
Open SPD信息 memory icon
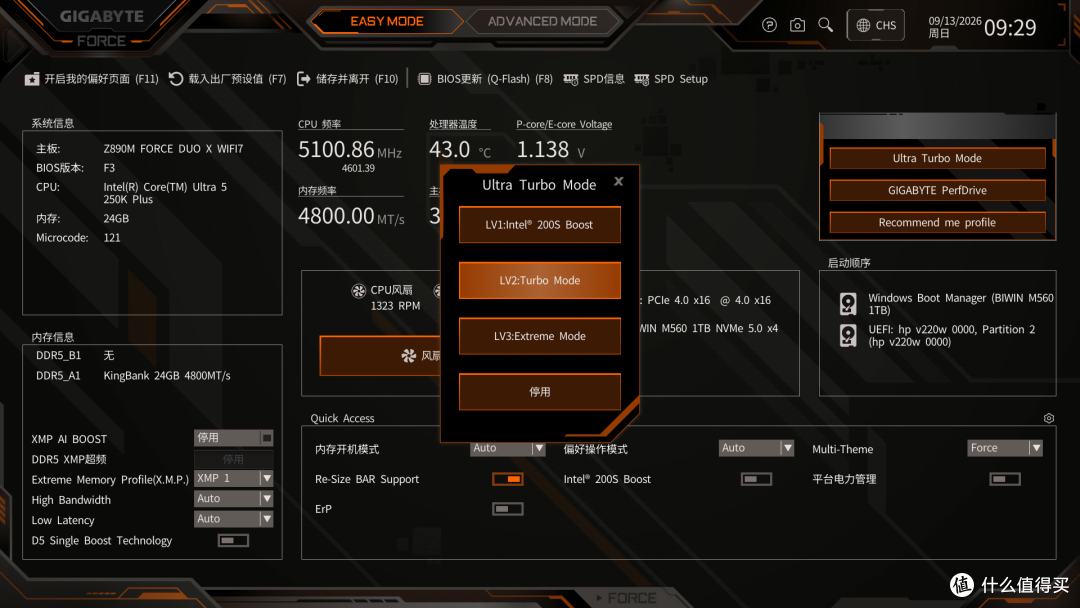coord(570,79)
